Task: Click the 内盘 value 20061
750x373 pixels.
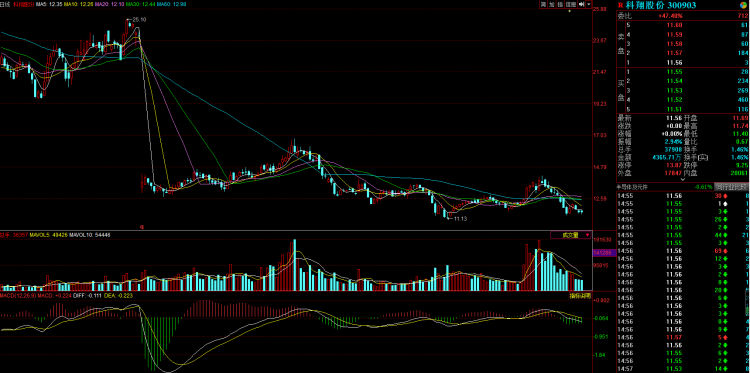Action: tap(740, 172)
